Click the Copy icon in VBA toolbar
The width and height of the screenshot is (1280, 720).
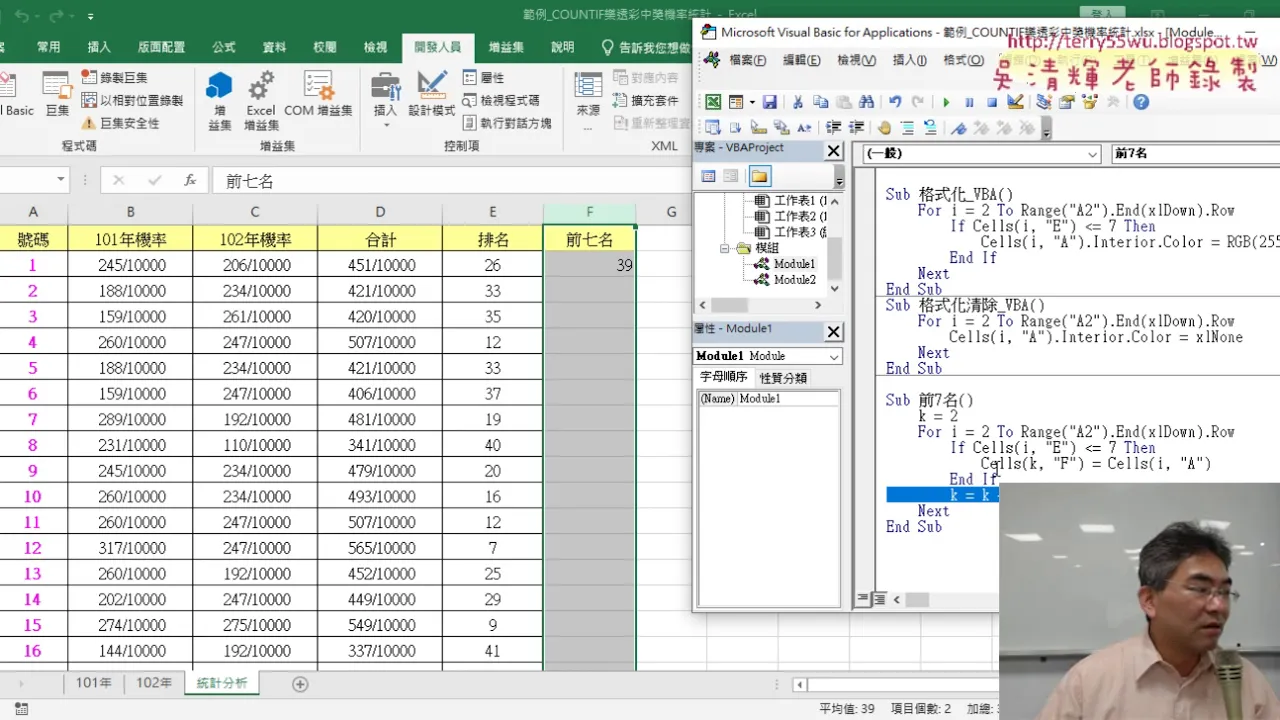(821, 102)
